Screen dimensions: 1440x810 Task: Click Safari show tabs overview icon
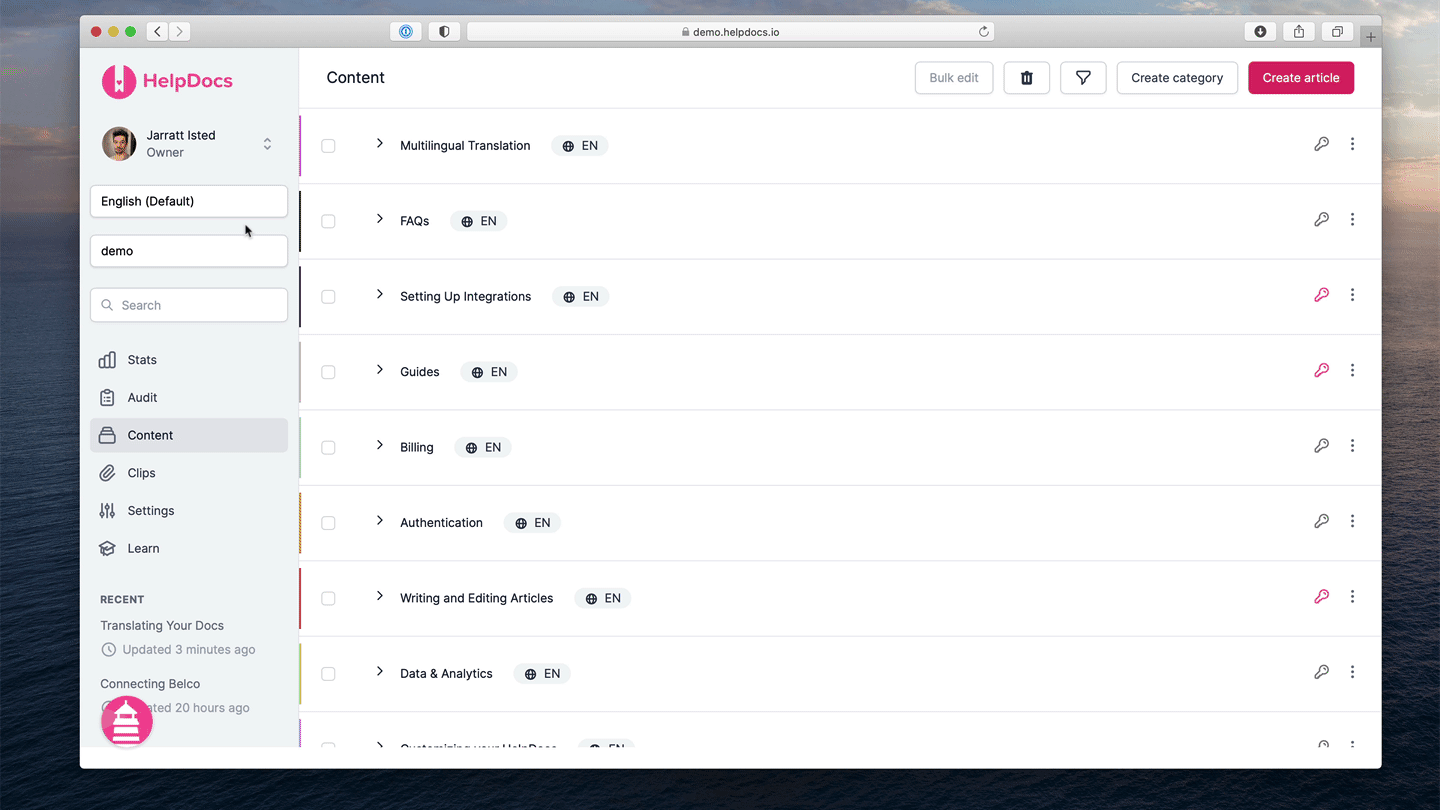point(1337,32)
